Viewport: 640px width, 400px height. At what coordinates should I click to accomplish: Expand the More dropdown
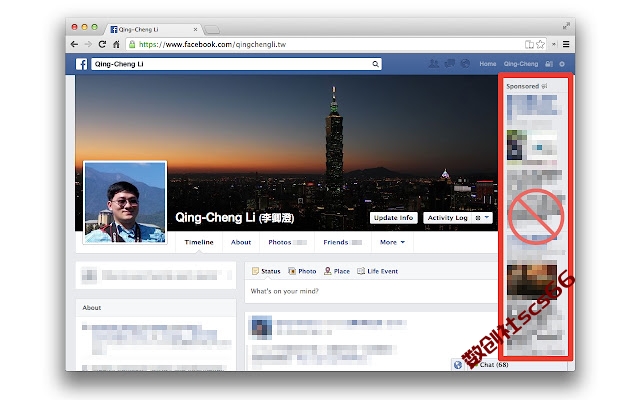392,242
